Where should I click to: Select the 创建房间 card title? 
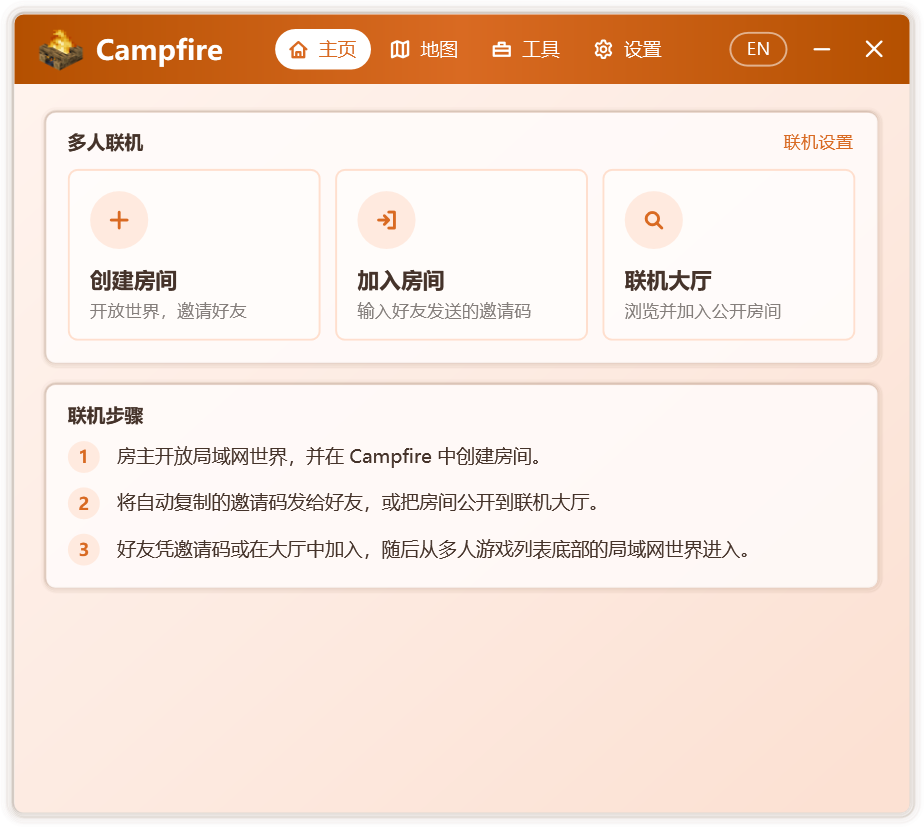tap(133, 281)
